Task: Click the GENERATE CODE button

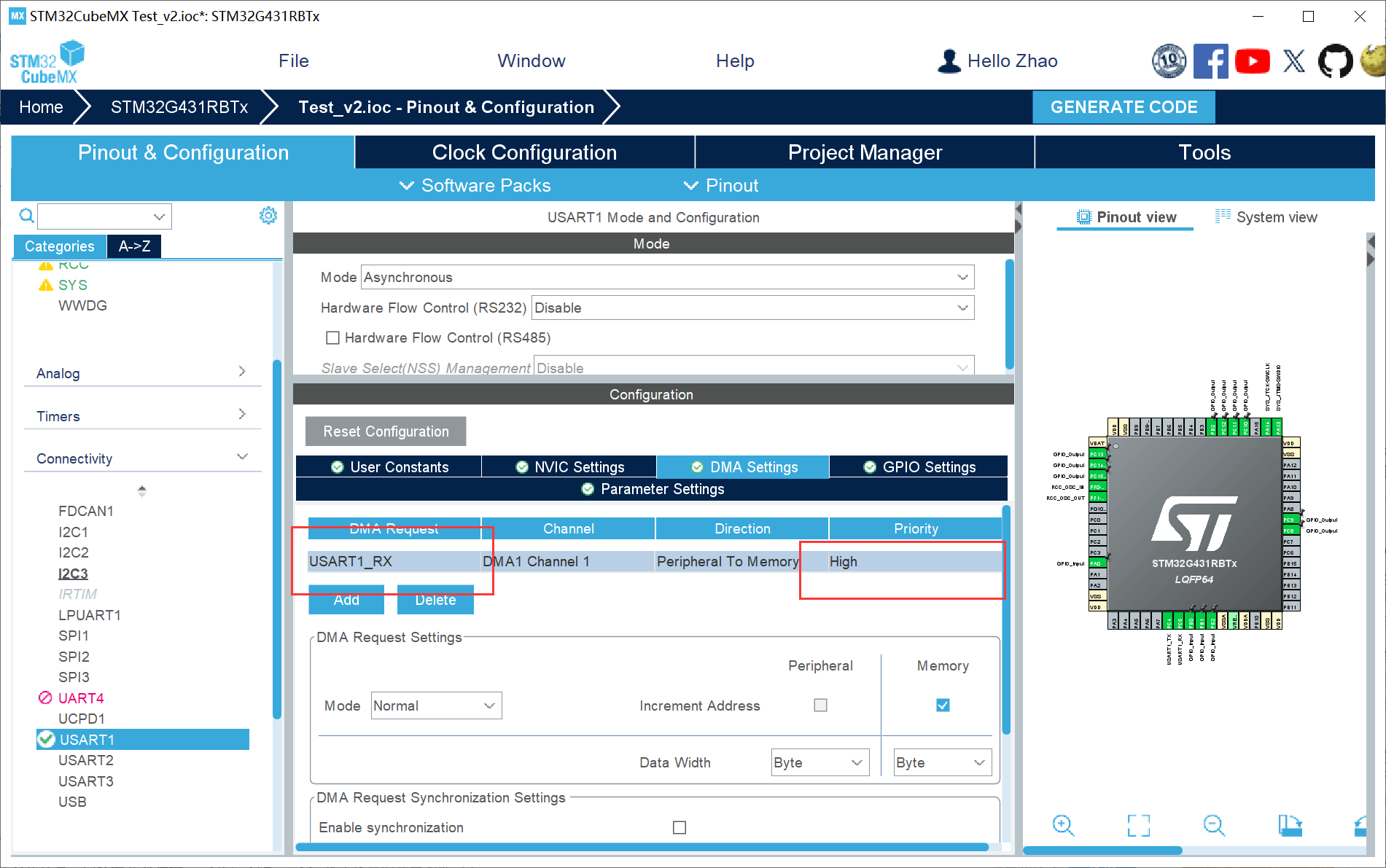Action: (1124, 107)
